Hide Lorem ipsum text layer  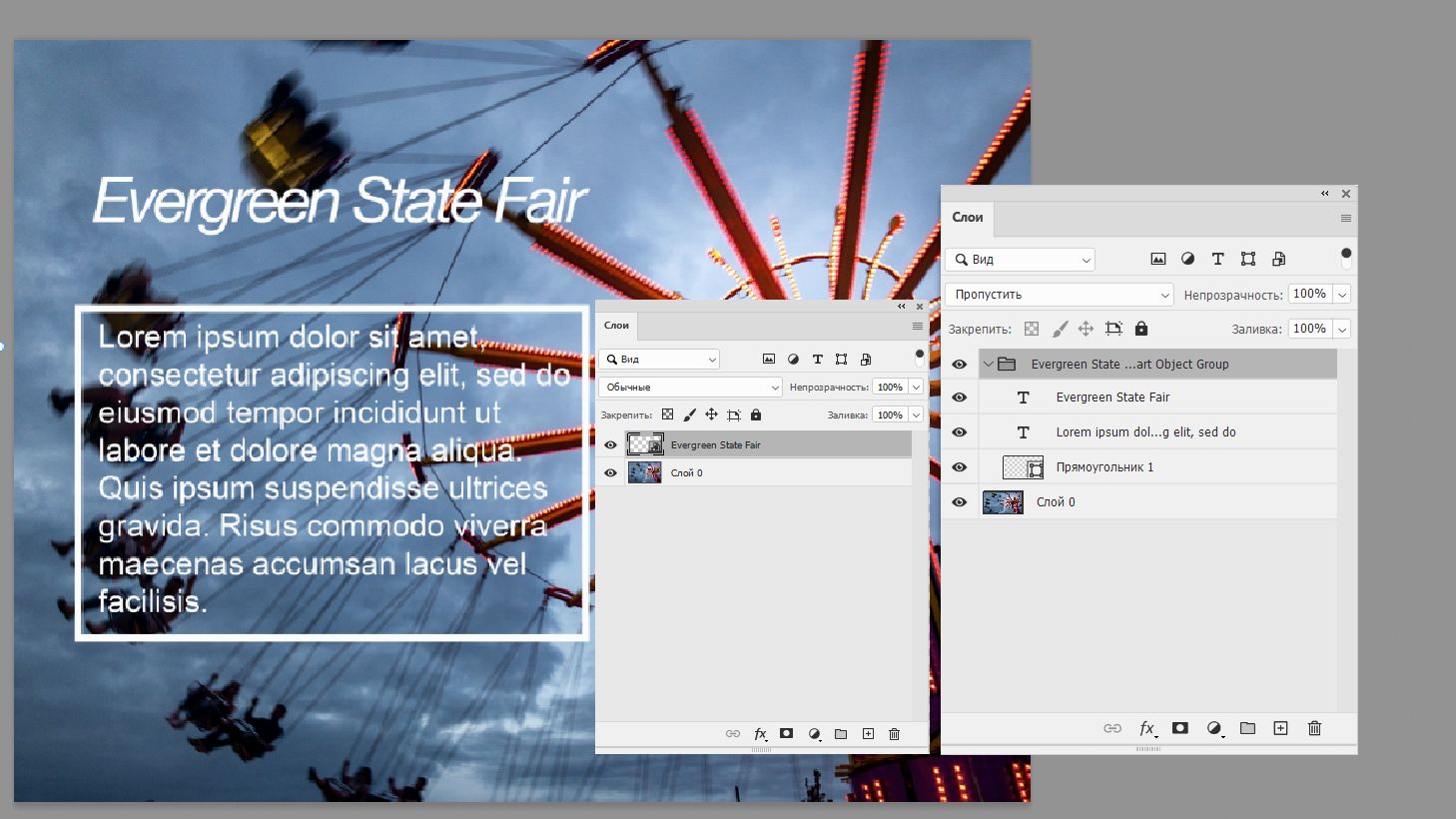[x=960, y=432]
